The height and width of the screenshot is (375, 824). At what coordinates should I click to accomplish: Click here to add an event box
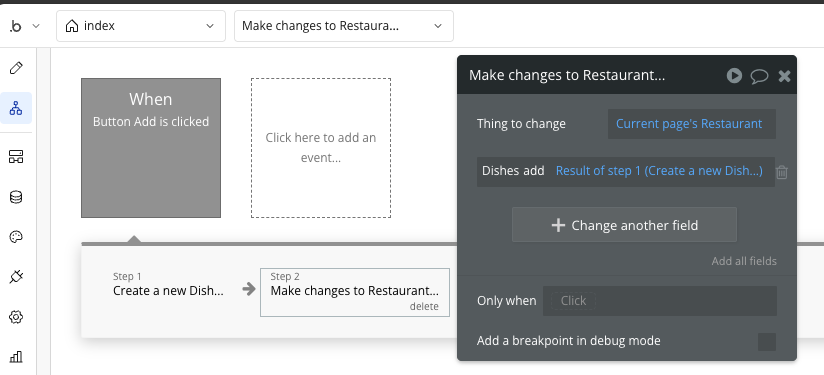[321, 148]
